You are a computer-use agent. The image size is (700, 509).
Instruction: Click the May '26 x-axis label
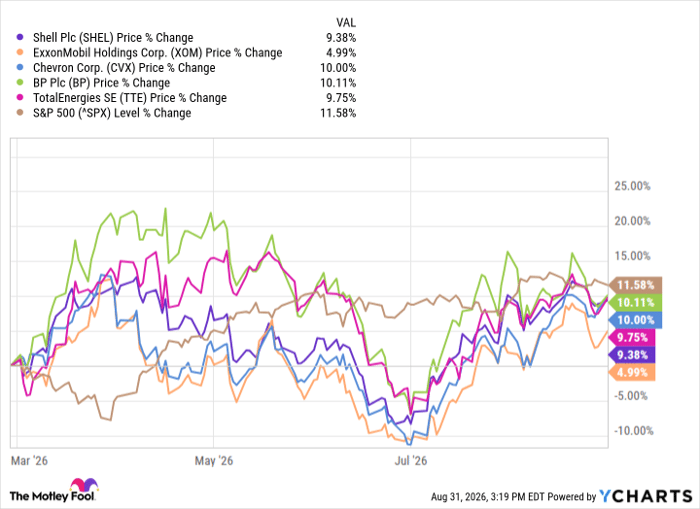(214, 460)
